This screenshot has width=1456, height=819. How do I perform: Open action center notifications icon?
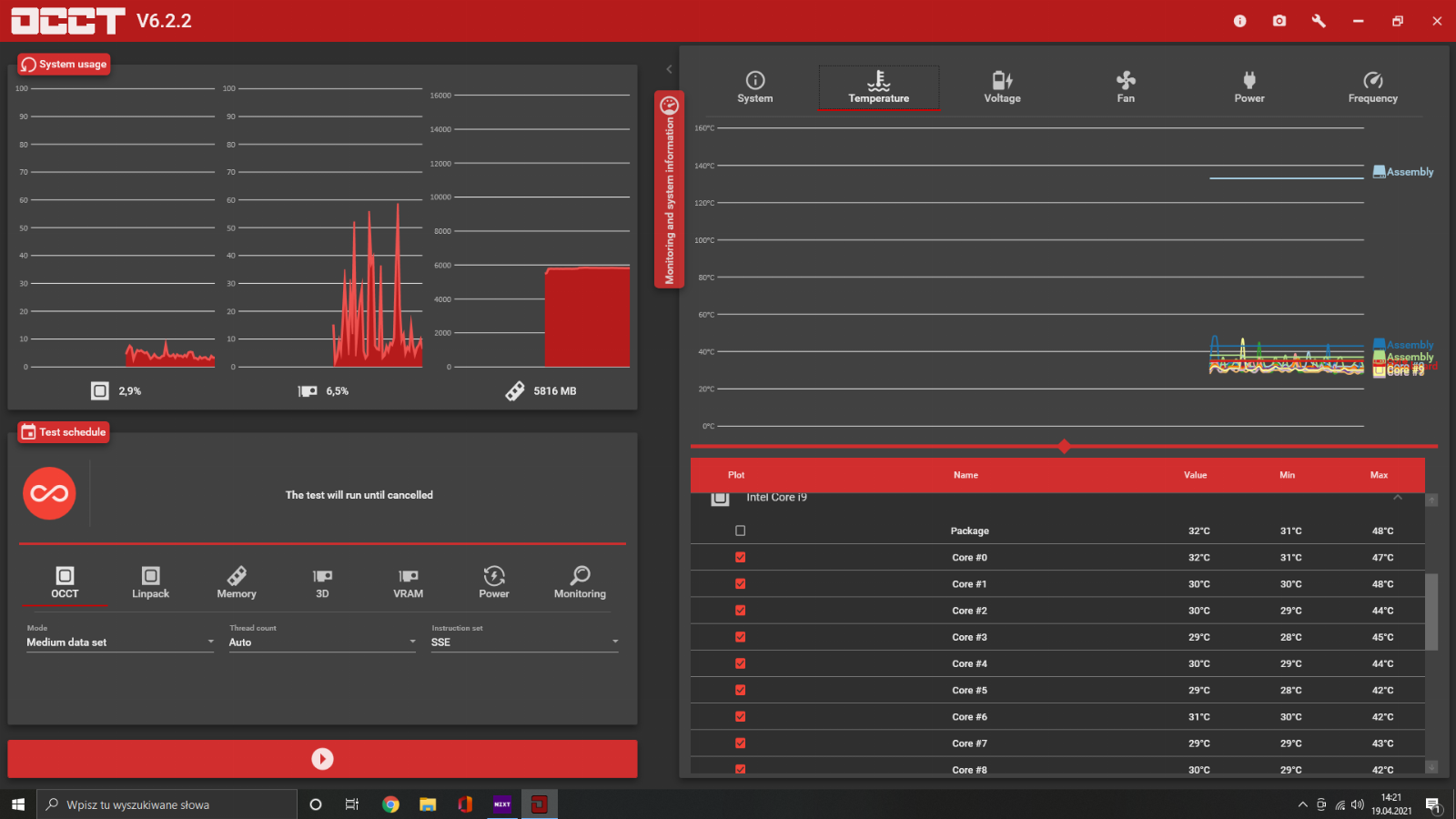[x=1433, y=804]
